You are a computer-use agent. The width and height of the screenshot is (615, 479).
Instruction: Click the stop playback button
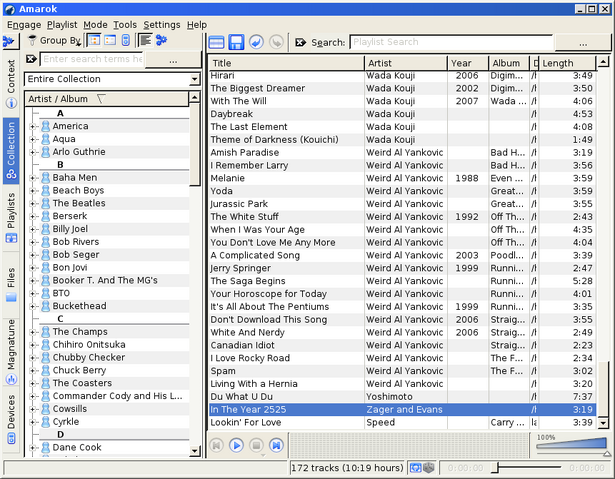(x=257, y=445)
